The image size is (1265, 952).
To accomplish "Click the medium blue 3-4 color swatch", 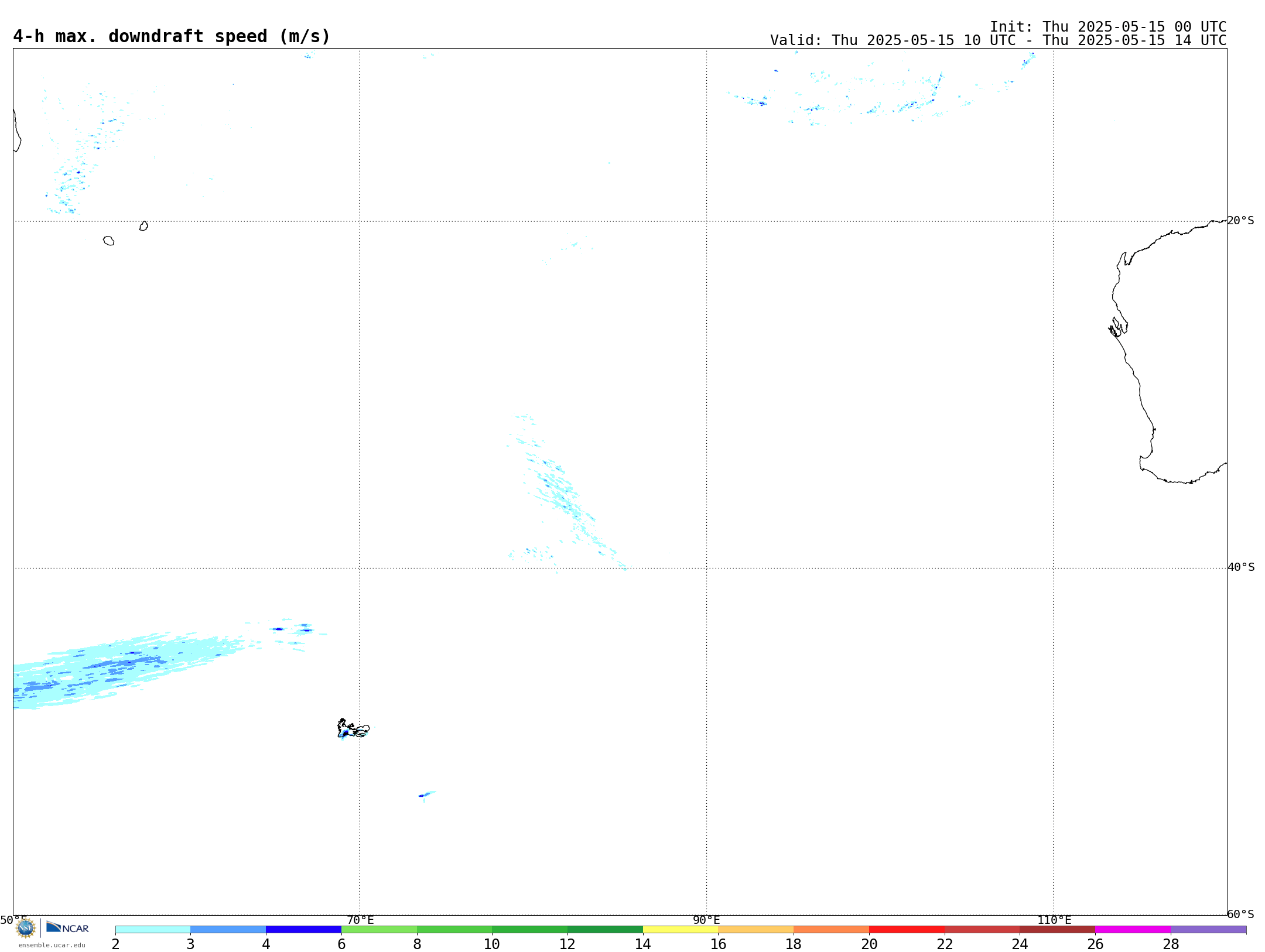I will tap(228, 929).
